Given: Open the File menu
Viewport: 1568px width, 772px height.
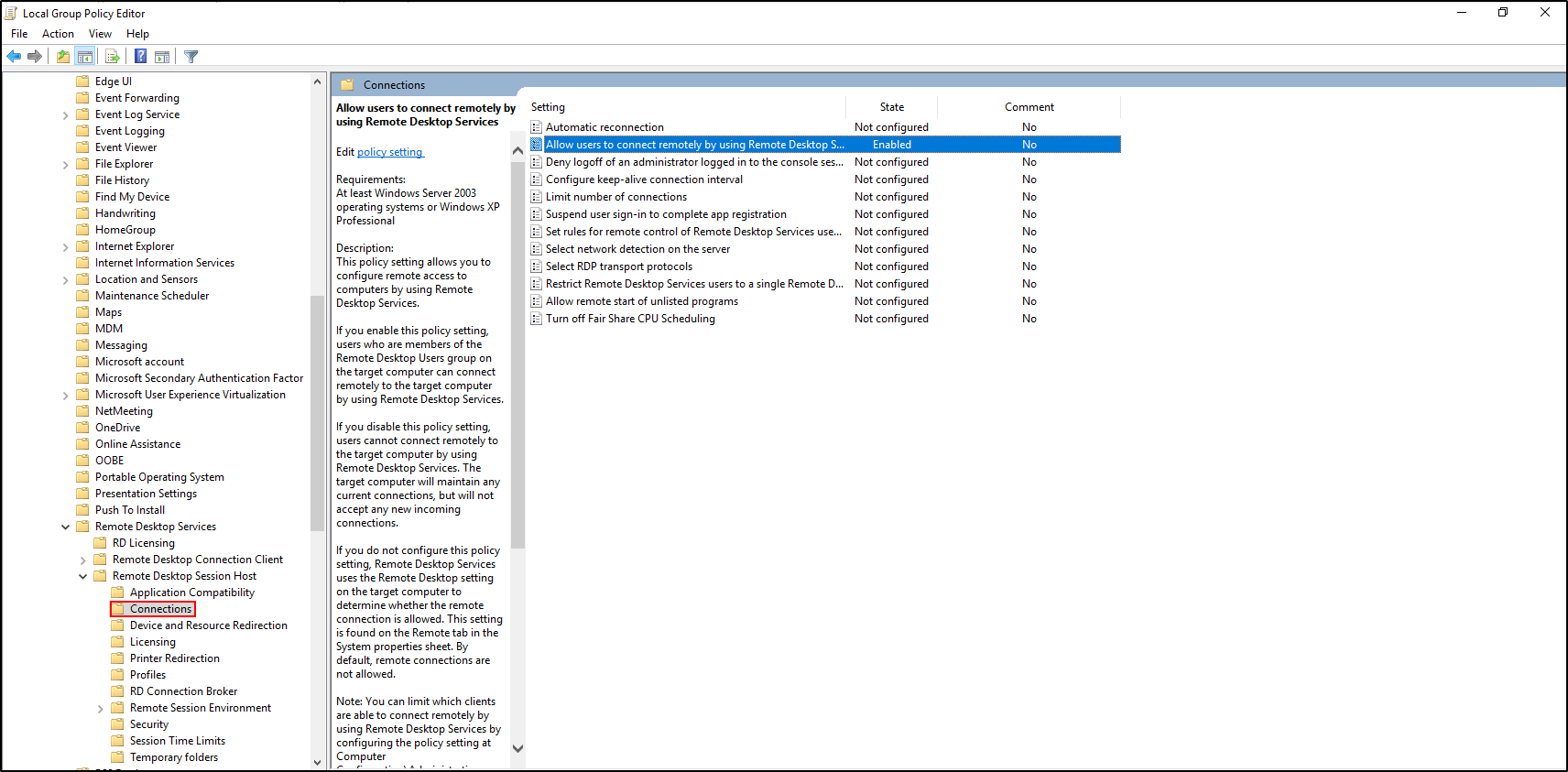Looking at the screenshot, I should tap(19, 34).
